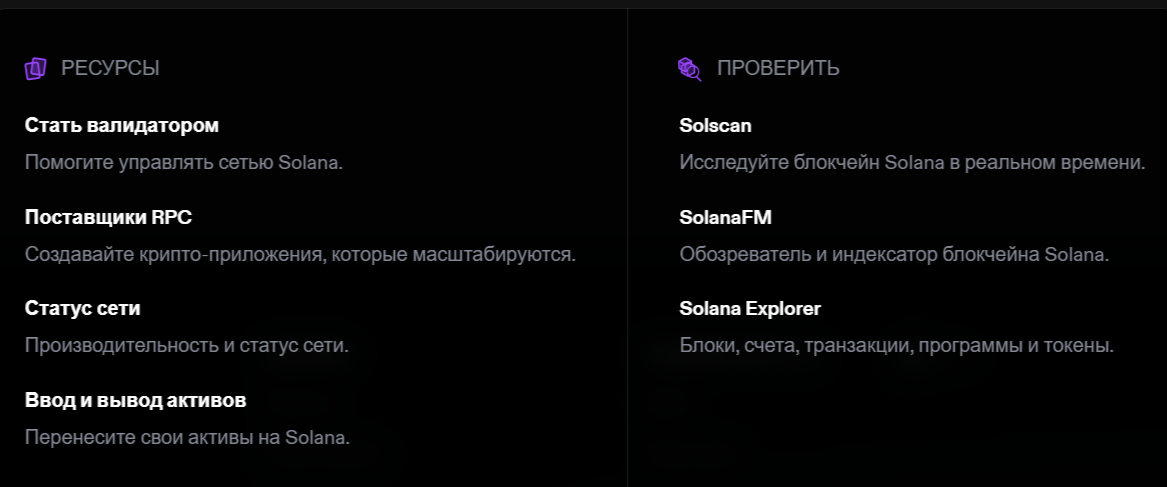Click 'Перенесите свои активы на Solana.' text
1167x487 pixels.
click(x=187, y=438)
